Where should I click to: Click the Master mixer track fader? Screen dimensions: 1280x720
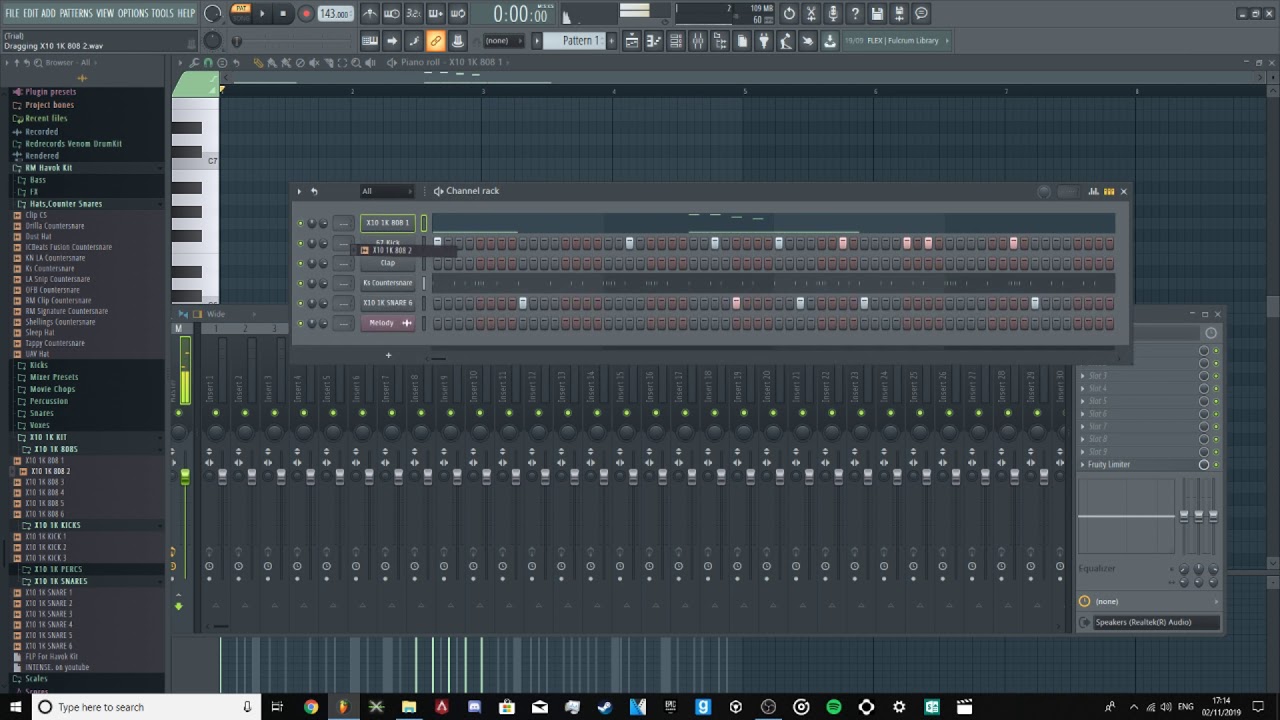[x=185, y=479]
